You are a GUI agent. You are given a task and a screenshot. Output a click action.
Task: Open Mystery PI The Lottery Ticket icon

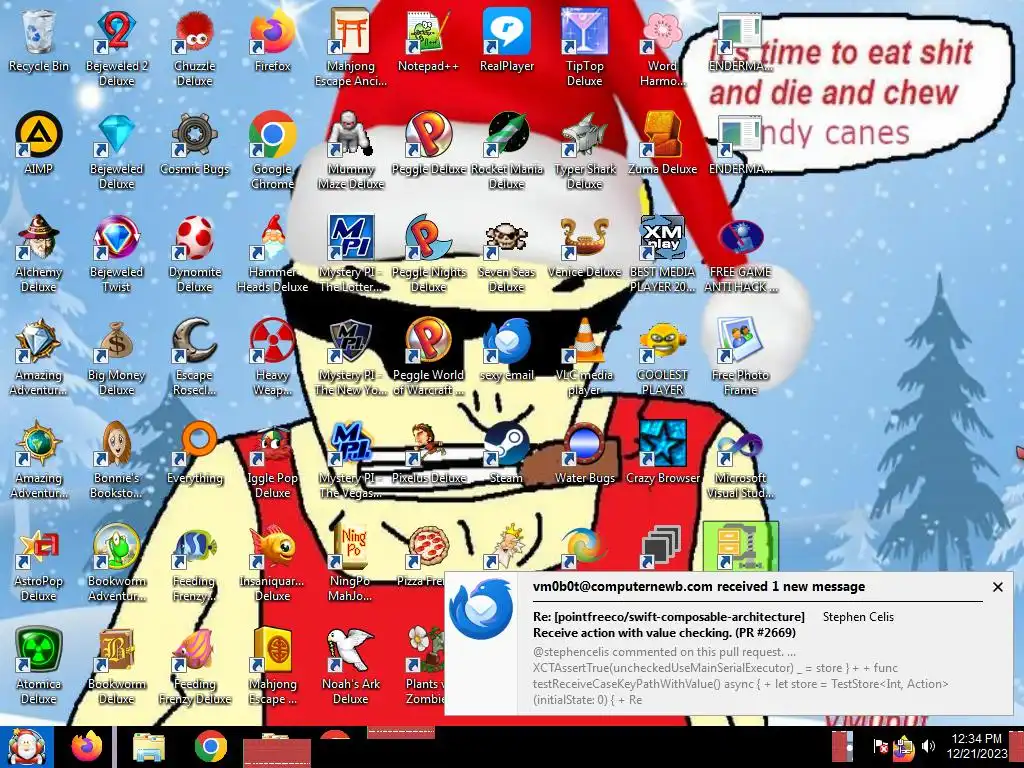pos(351,254)
